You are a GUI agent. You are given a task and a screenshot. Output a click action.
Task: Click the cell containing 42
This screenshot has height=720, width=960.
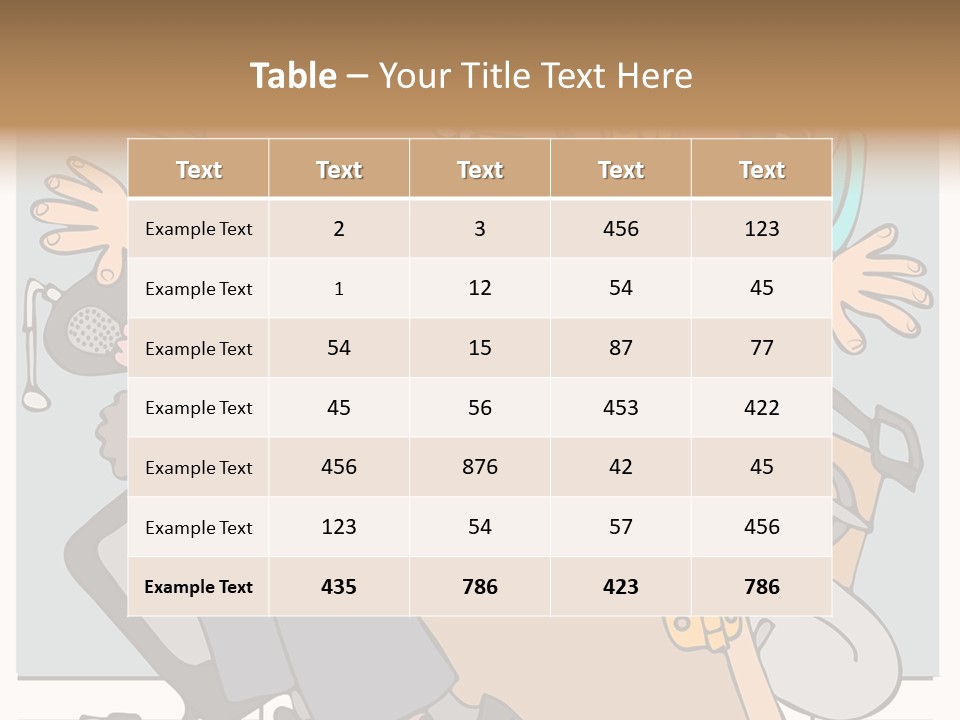(621, 467)
